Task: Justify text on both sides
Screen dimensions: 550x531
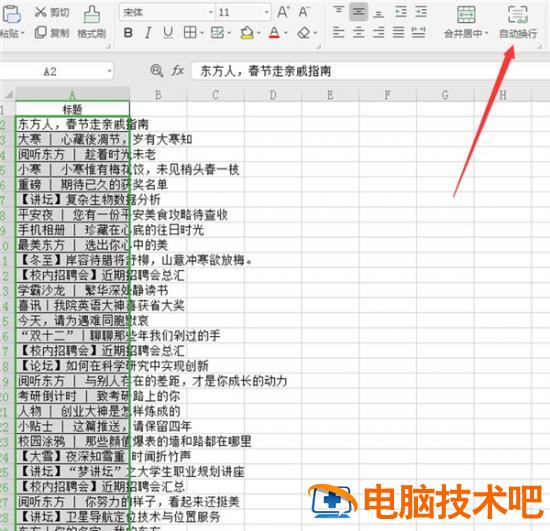Action: tap(398, 33)
